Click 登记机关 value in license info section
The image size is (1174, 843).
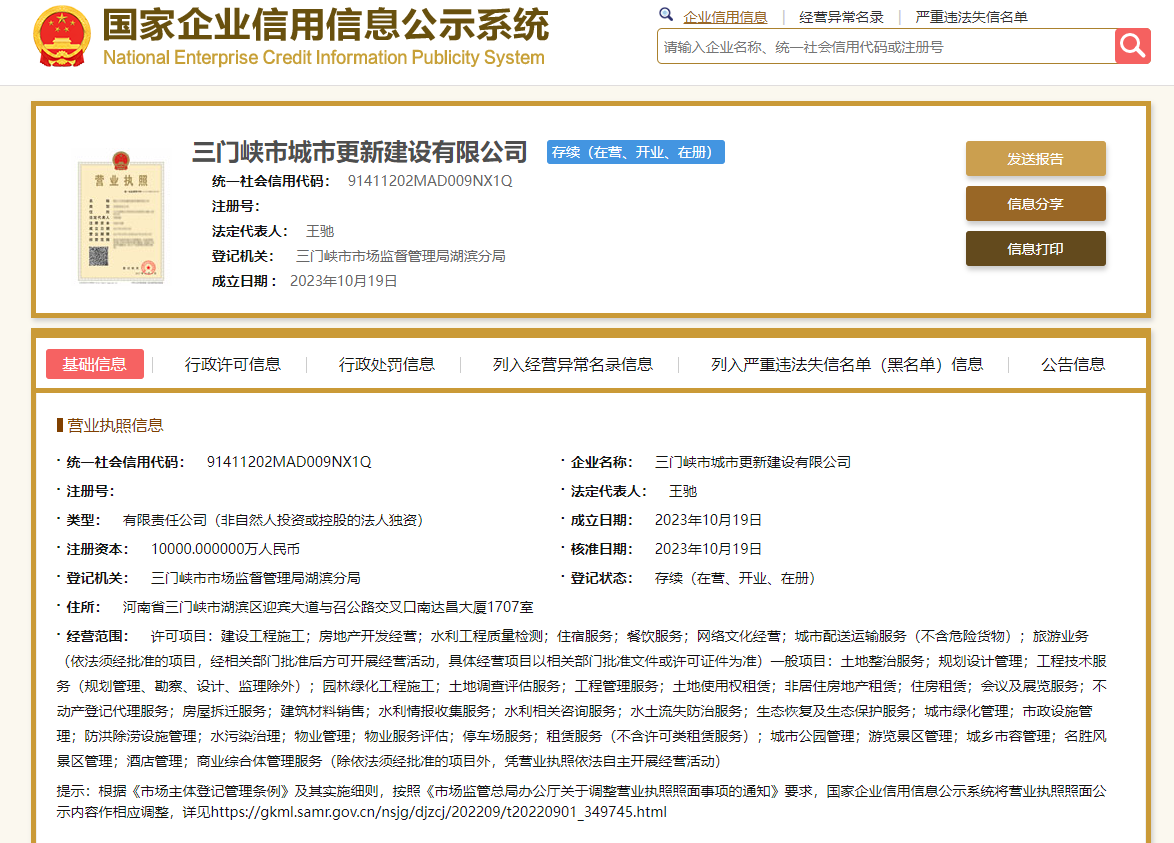click(x=256, y=578)
